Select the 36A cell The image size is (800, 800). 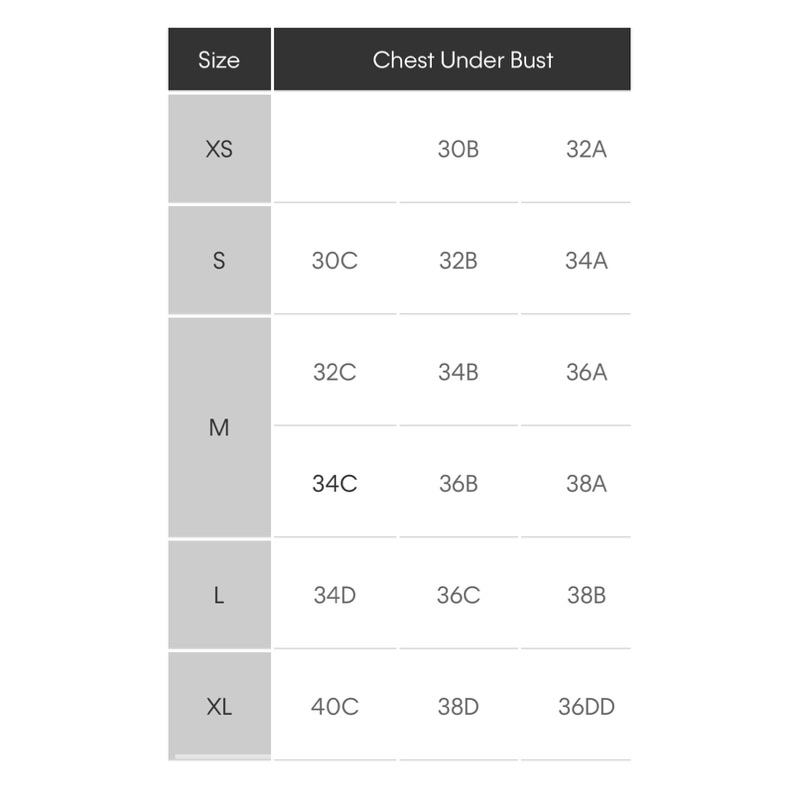click(586, 372)
